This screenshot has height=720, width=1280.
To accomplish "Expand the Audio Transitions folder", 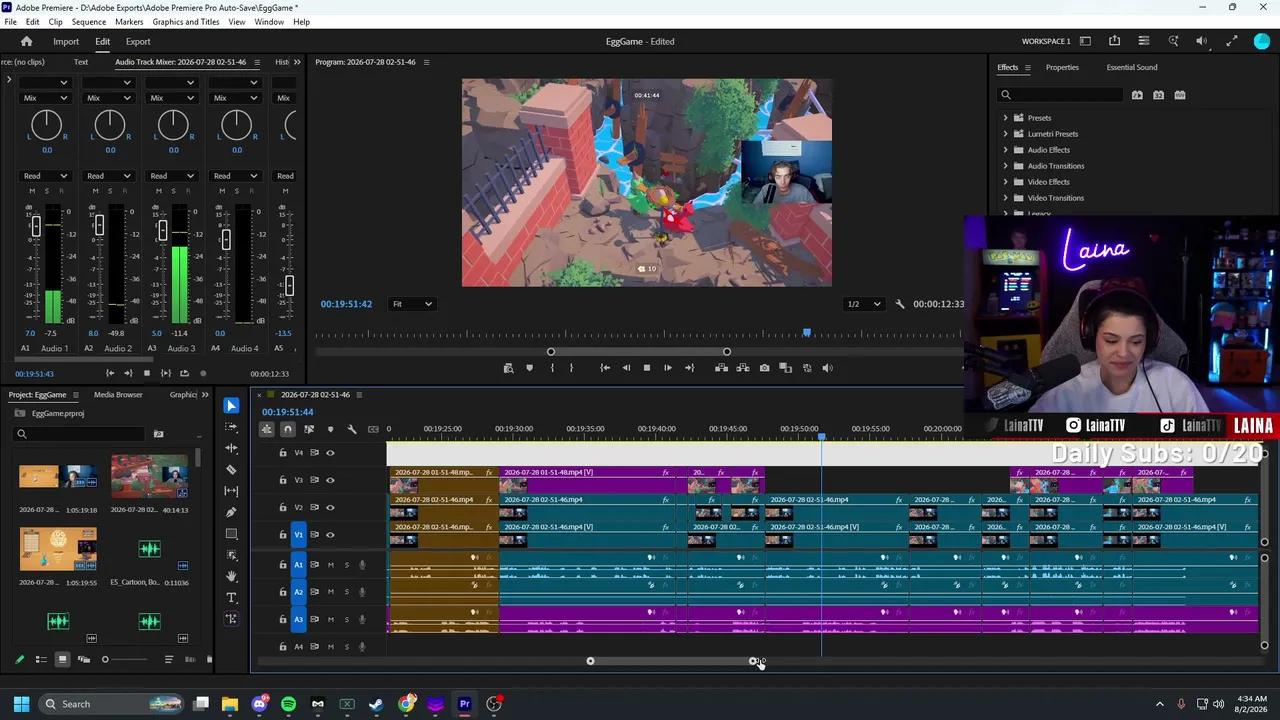I will pos(1006,166).
